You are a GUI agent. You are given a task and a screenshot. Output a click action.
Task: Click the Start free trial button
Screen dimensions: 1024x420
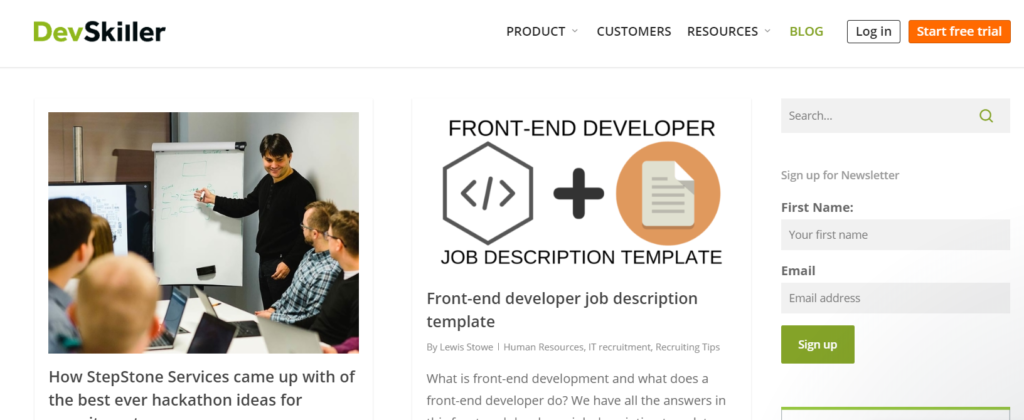point(959,32)
